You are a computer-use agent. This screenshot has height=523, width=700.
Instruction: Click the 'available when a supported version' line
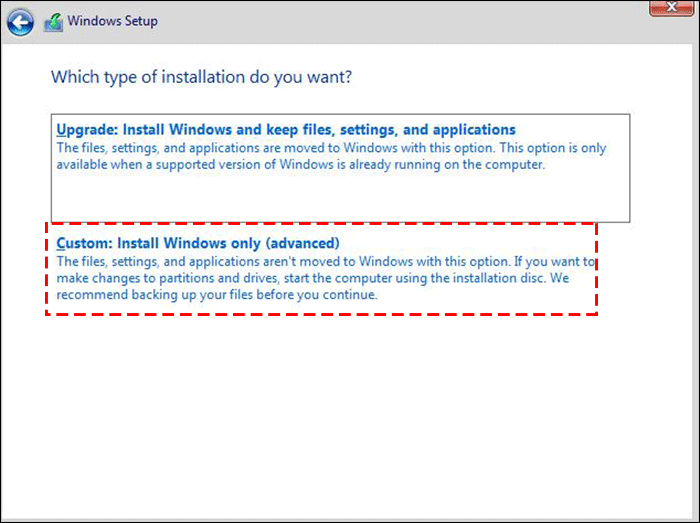point(301,165)
